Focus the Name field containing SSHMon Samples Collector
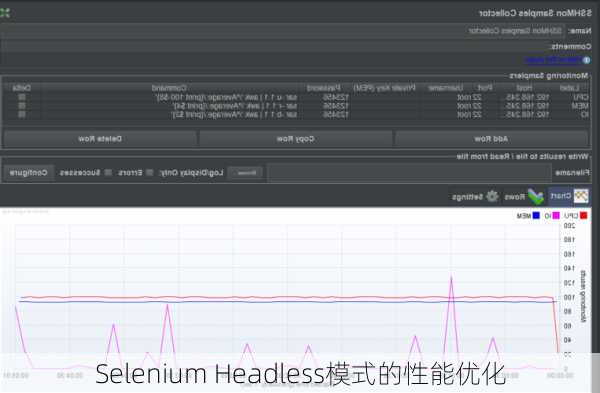Screen dimensions: 600x393 (282, 31)
